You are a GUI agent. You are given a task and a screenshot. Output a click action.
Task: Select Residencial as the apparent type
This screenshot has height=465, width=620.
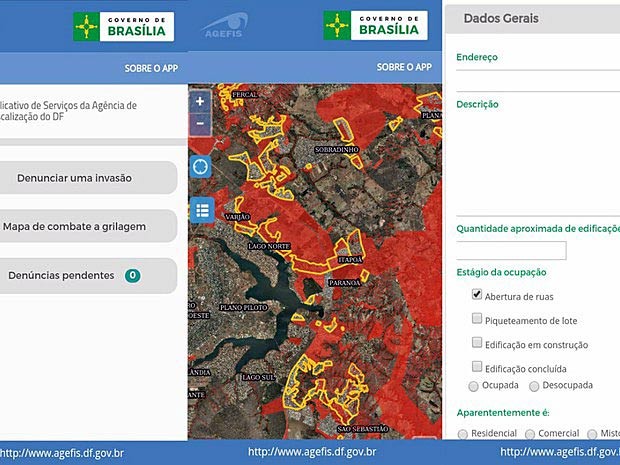(462, 434)
